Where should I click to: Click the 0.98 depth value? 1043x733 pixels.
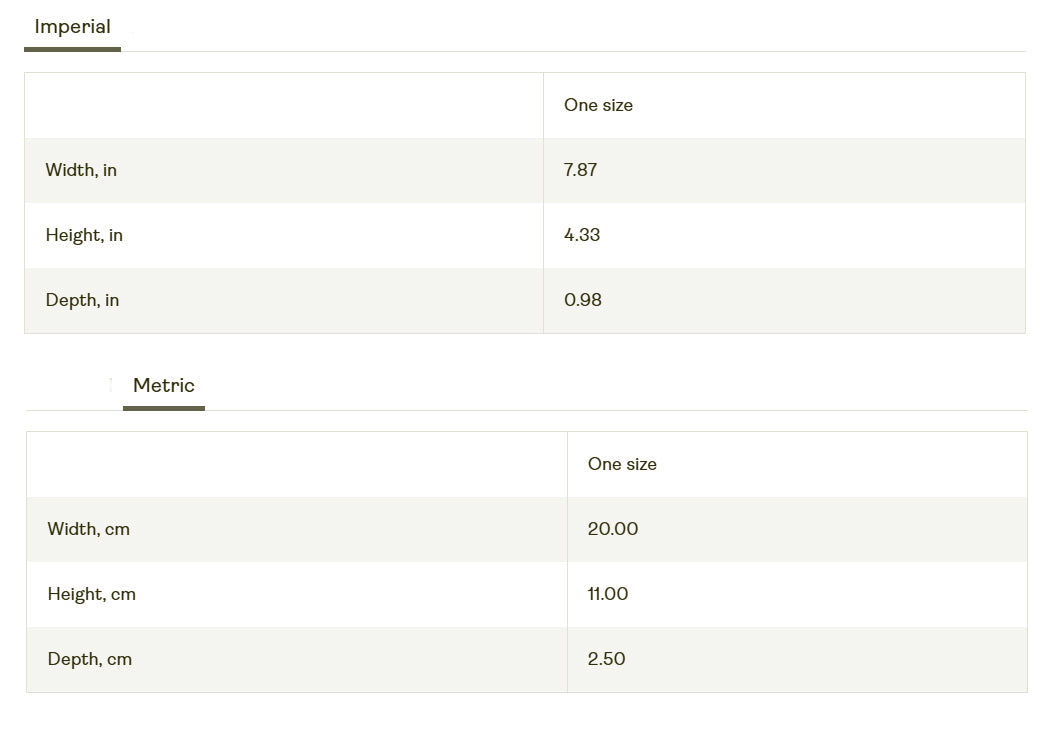pos(583,300)
